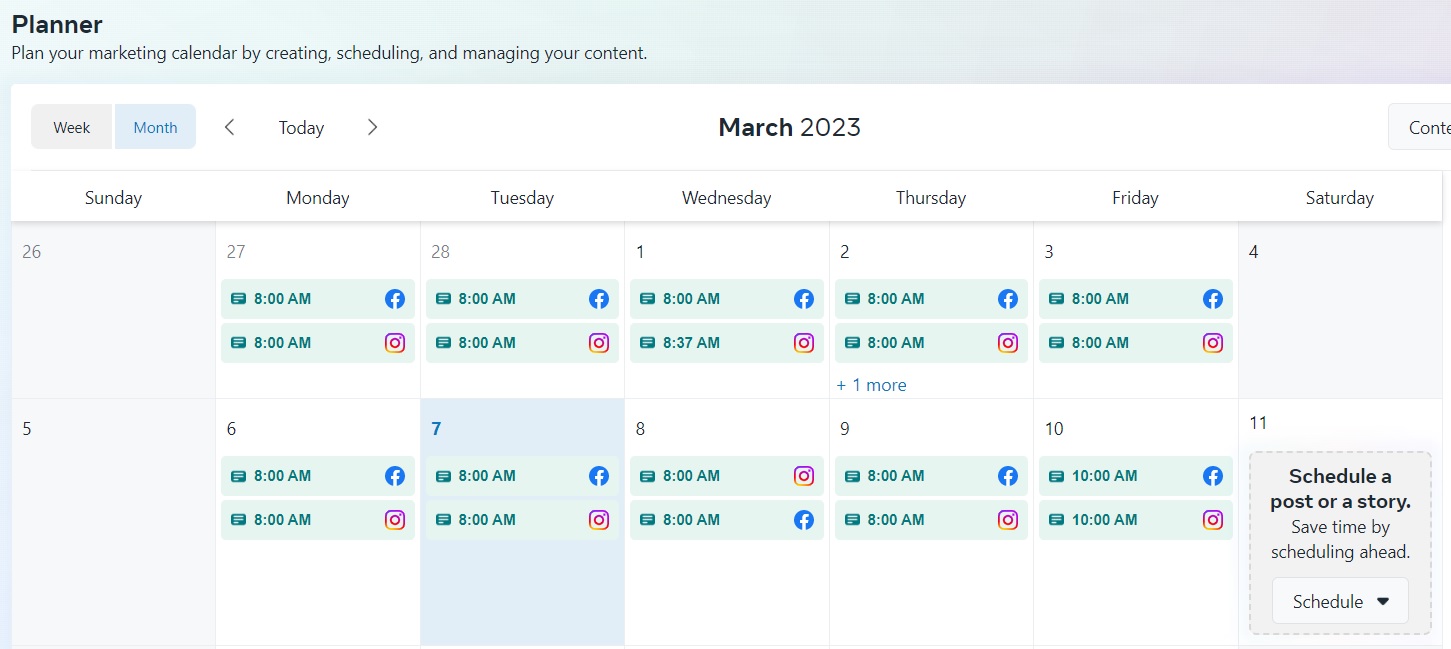Open Facebook post on Thursday March 9
This screenshot has height=649, width=1451.
click(x=931, y=476)
